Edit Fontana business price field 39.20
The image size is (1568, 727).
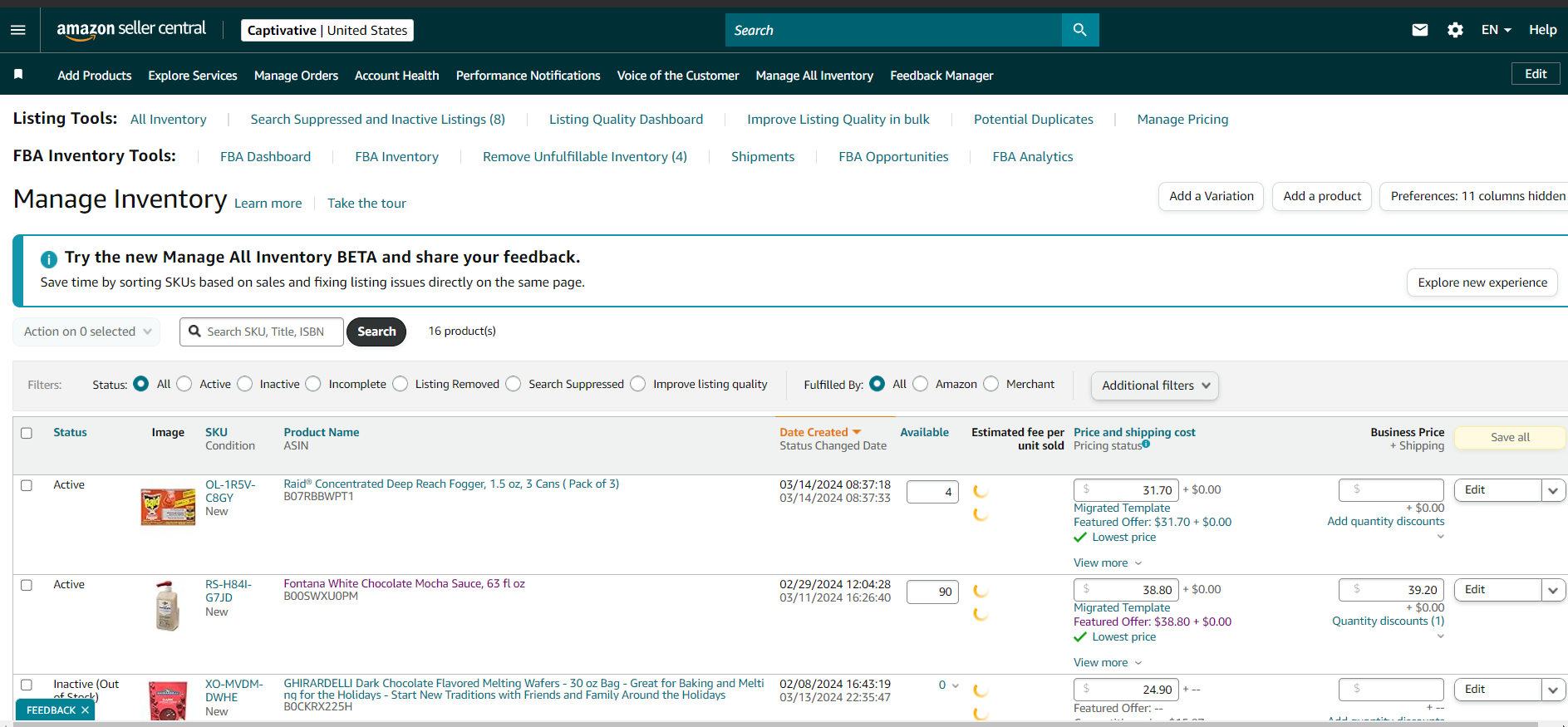click(x=1392, y=590)
